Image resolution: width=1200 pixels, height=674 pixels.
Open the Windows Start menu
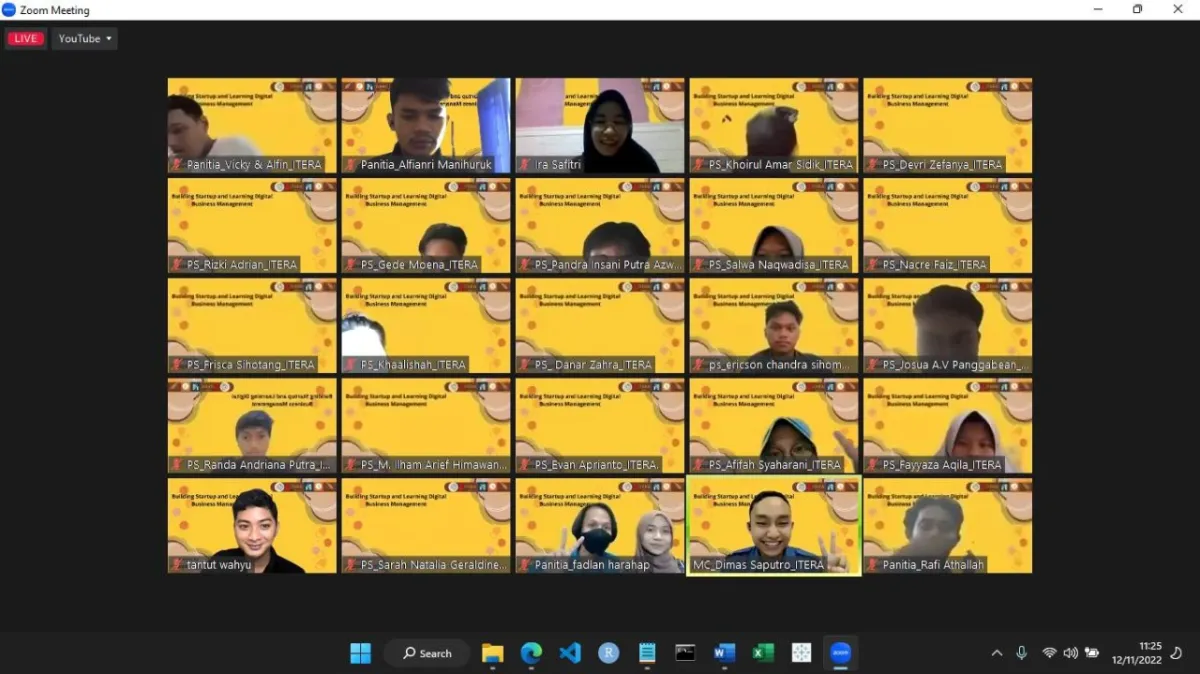pyautogui.click(x=360, y=652)
